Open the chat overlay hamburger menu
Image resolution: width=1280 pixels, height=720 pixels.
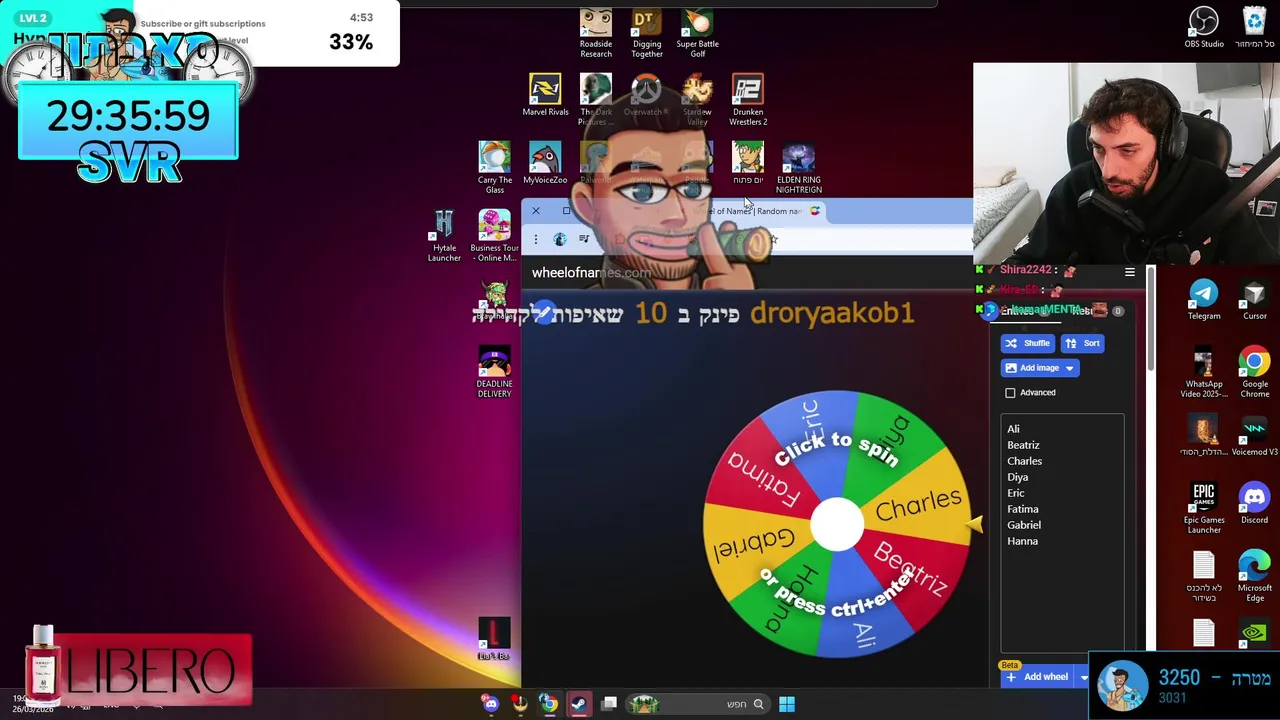(x=1129, y=272)
